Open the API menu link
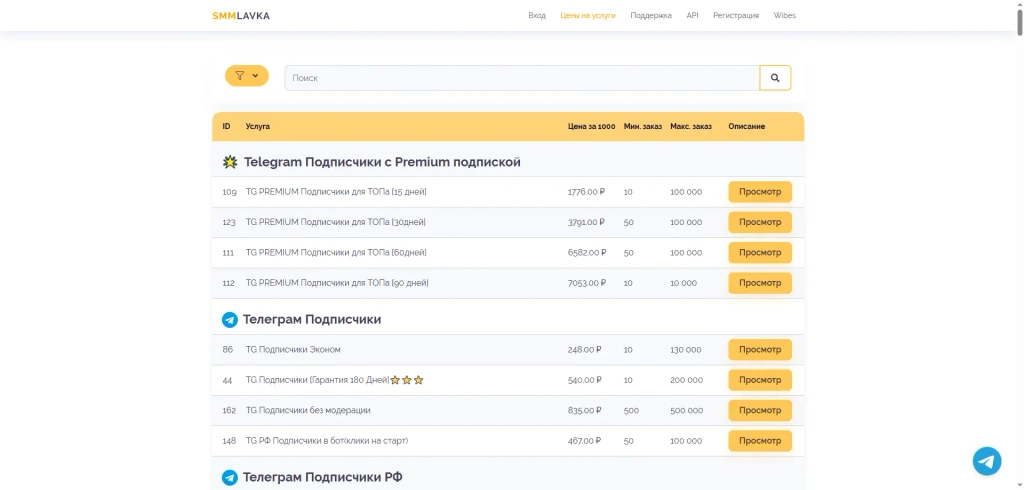This screenshot has height=490, width=1024. click(692, 16)
